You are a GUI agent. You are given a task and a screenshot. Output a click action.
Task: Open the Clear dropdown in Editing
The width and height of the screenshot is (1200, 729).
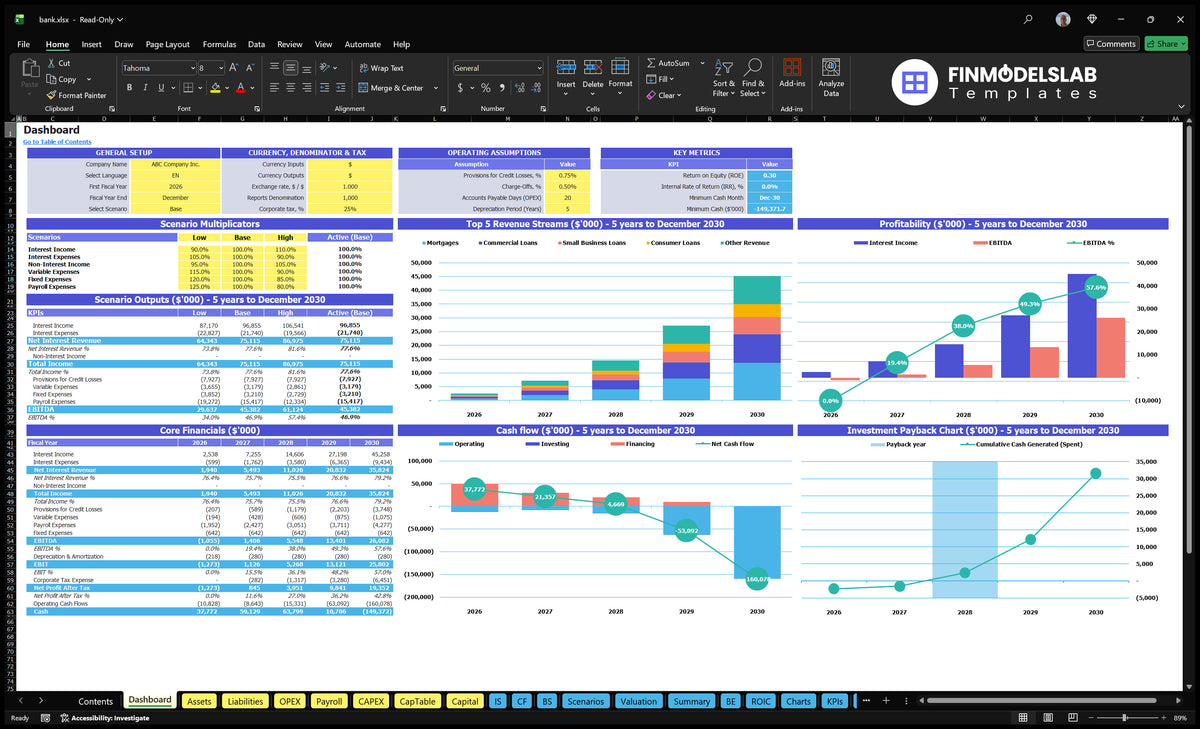point(664,95)
